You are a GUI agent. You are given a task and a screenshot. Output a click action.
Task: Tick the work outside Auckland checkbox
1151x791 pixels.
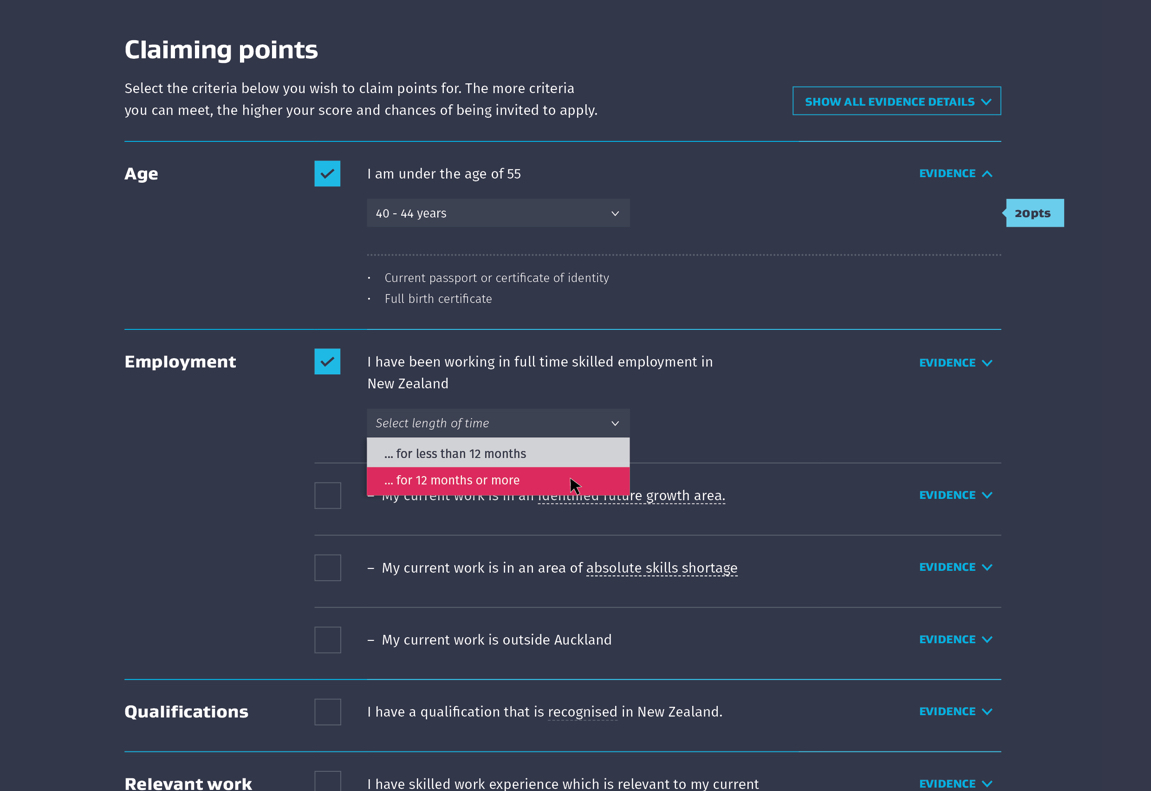327,640
